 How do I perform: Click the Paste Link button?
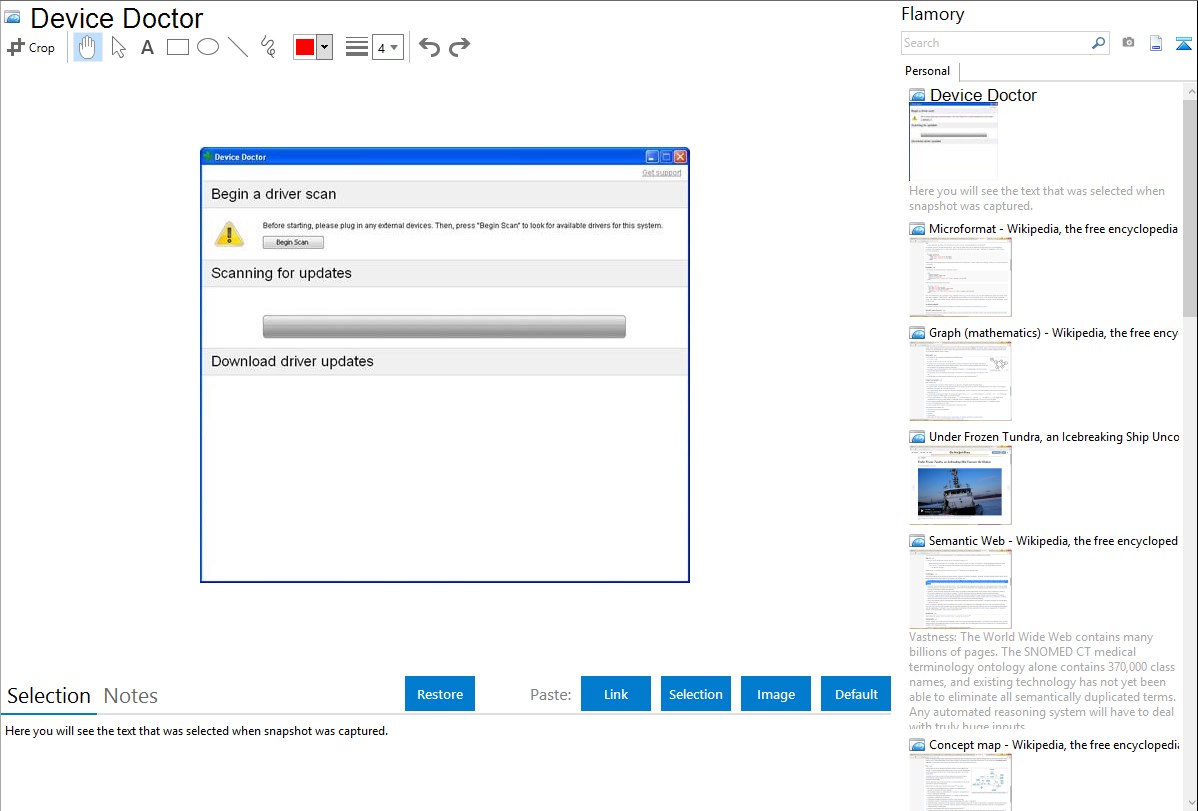pyautogui.click(x=616, y=694)
